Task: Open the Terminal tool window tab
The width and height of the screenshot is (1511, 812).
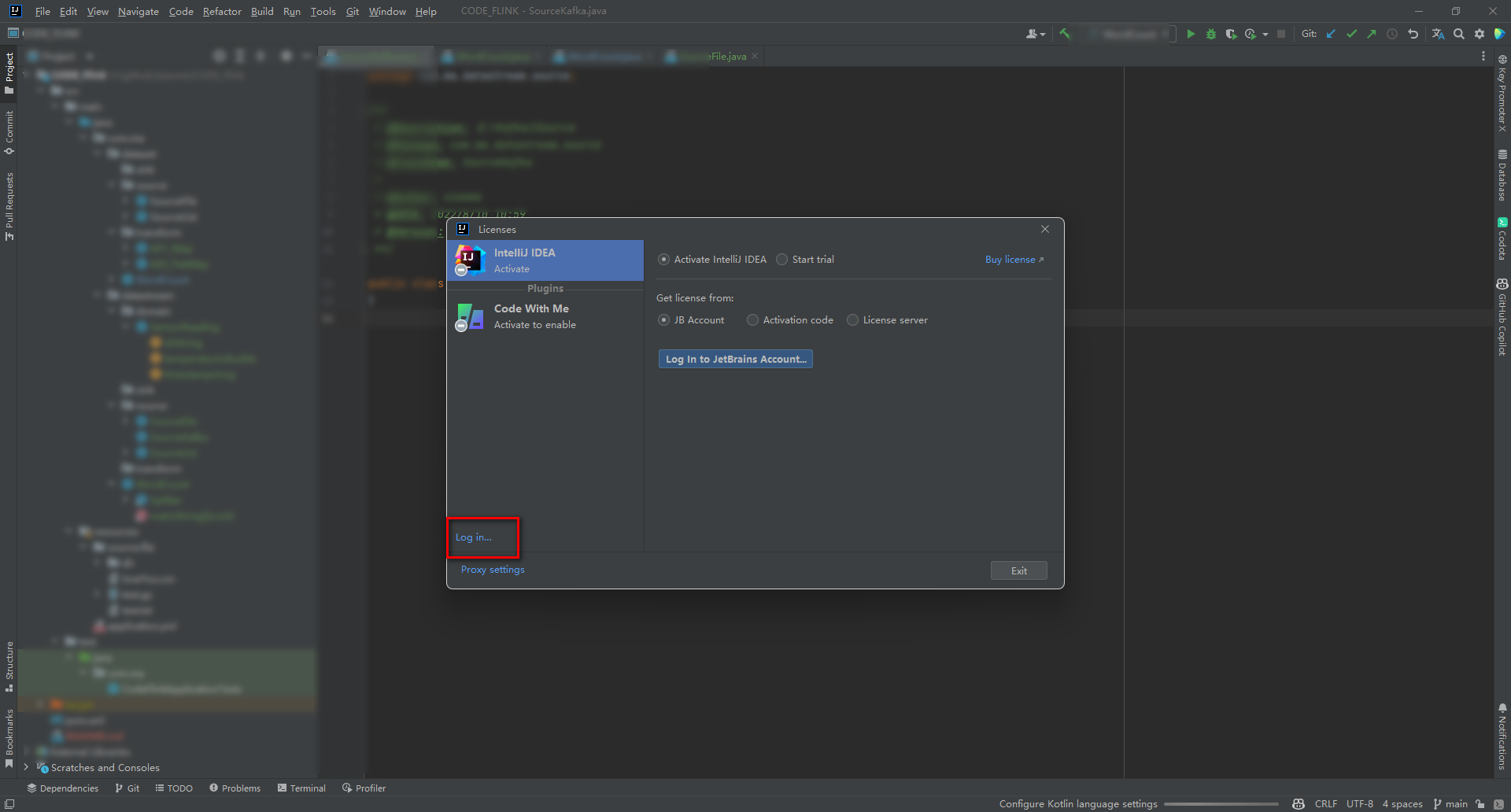Action: 301,788
